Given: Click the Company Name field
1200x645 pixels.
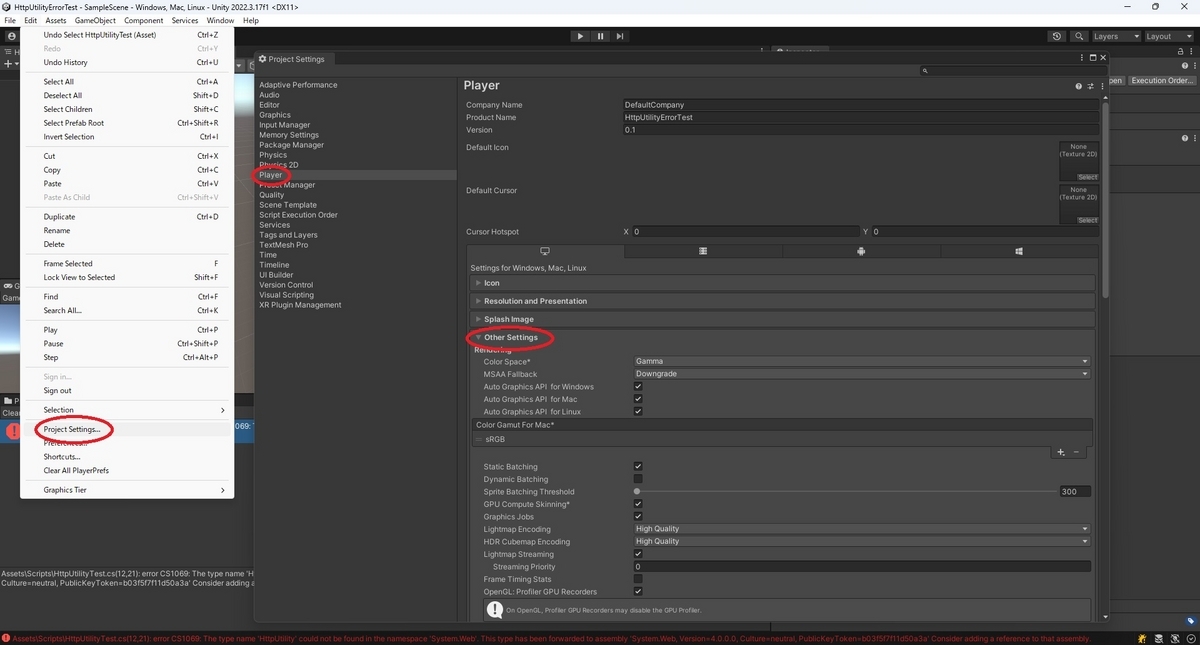Looking at the screenshot, I should click(862, 105).
